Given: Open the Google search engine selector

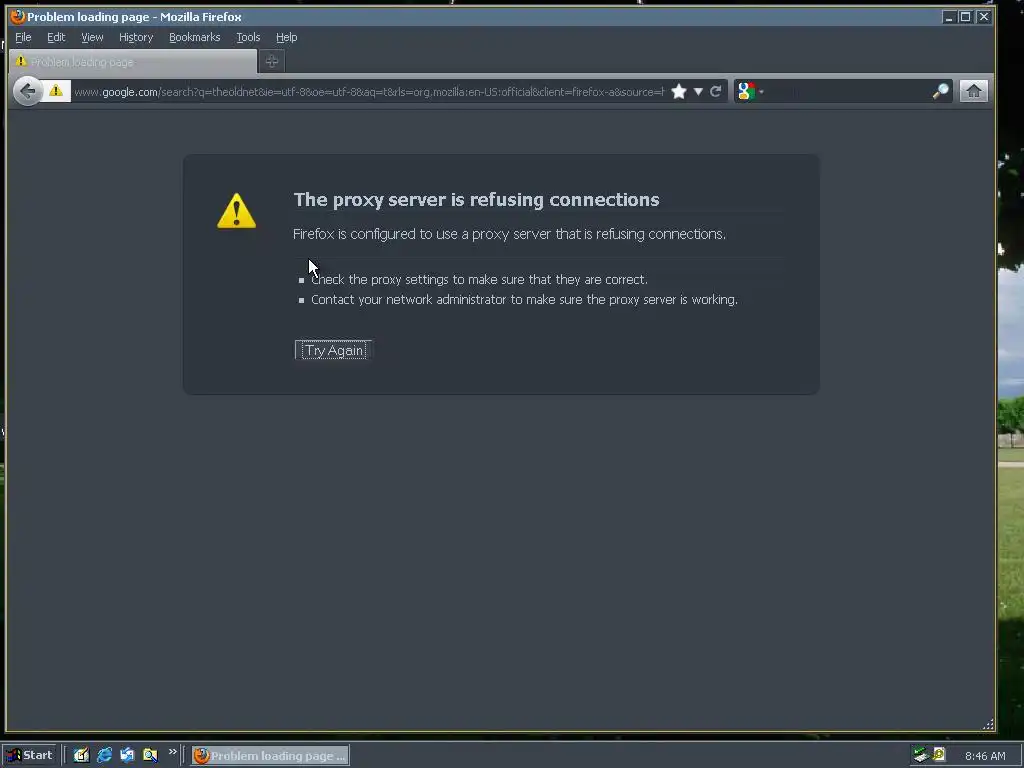Looking at the screenshot, I should coord(750,91).
